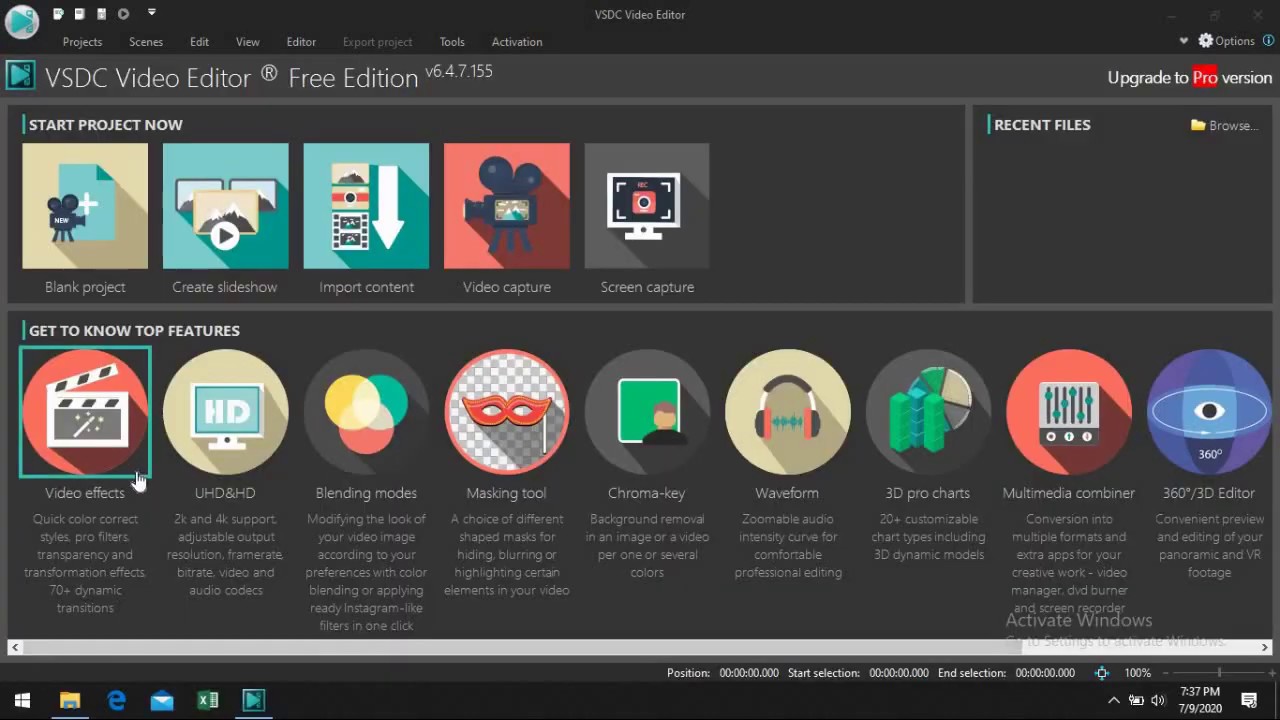Click the Blank project tile
The image size is (1280, 720).
[85, 206]
